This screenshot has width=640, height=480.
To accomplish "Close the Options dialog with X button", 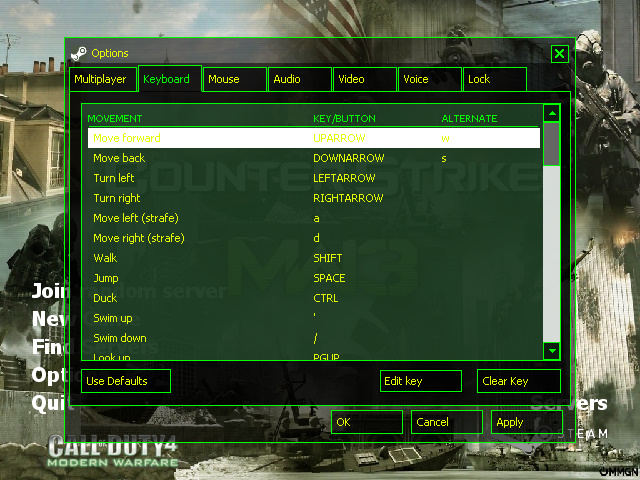I will click(560, 54).
